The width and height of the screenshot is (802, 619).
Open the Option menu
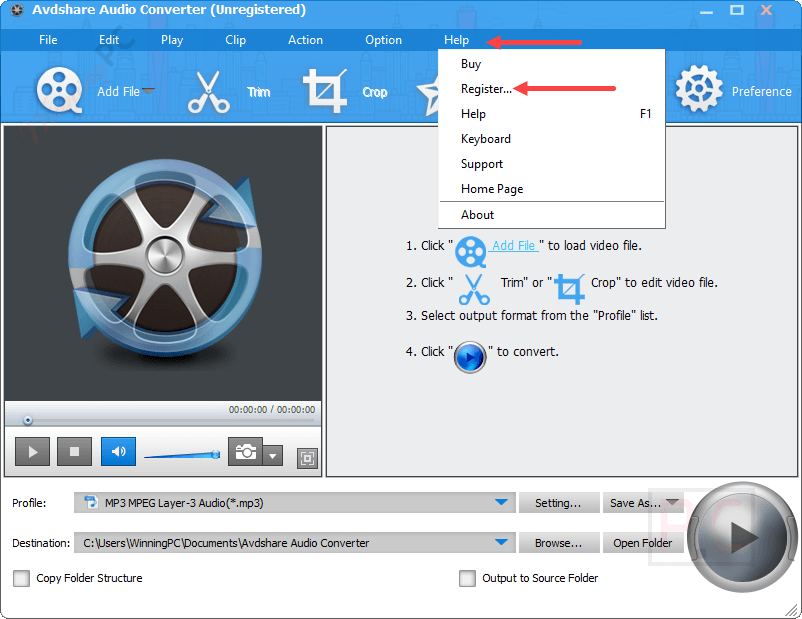click(x=383, y=40)
